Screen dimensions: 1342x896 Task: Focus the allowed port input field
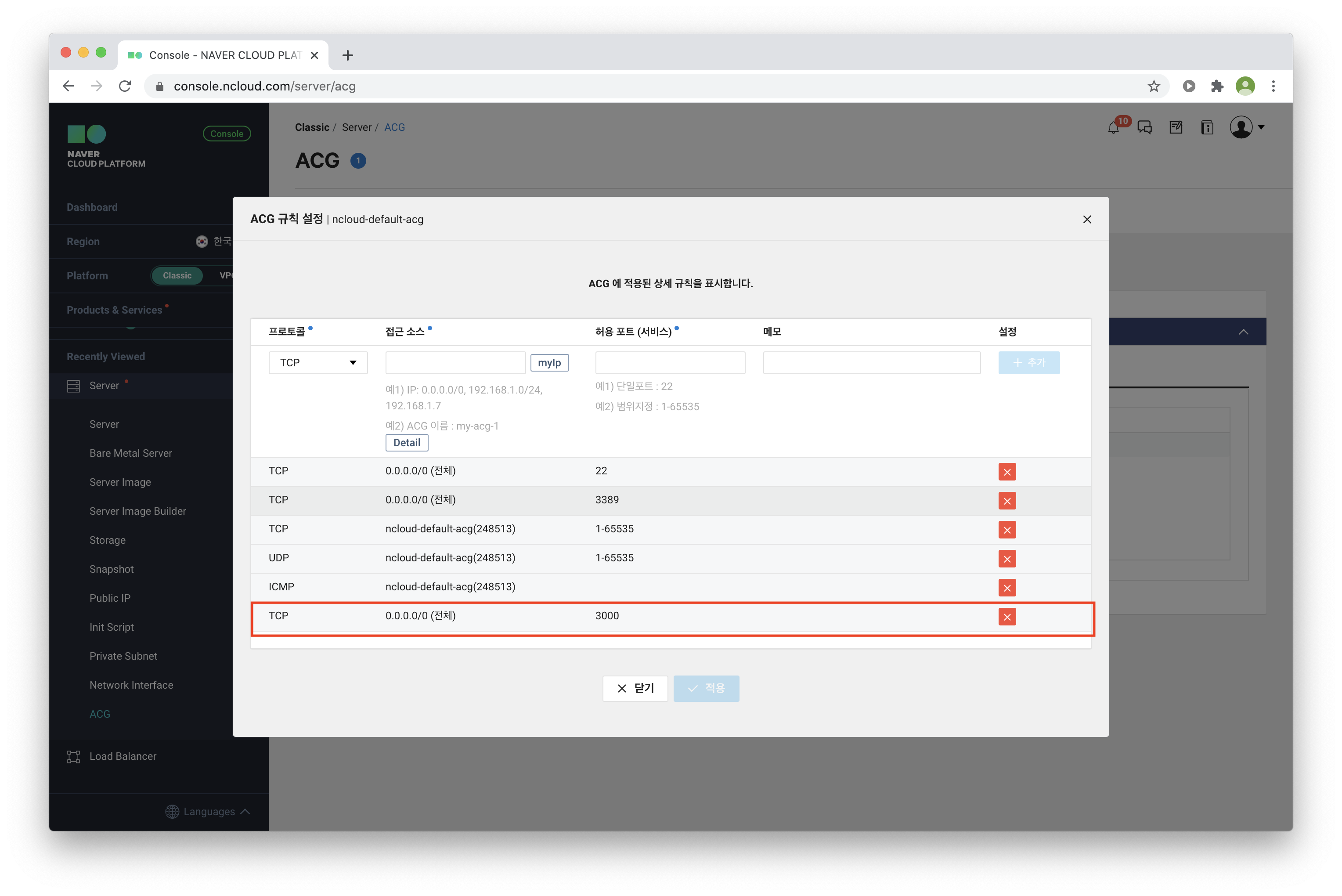[670, 363]
